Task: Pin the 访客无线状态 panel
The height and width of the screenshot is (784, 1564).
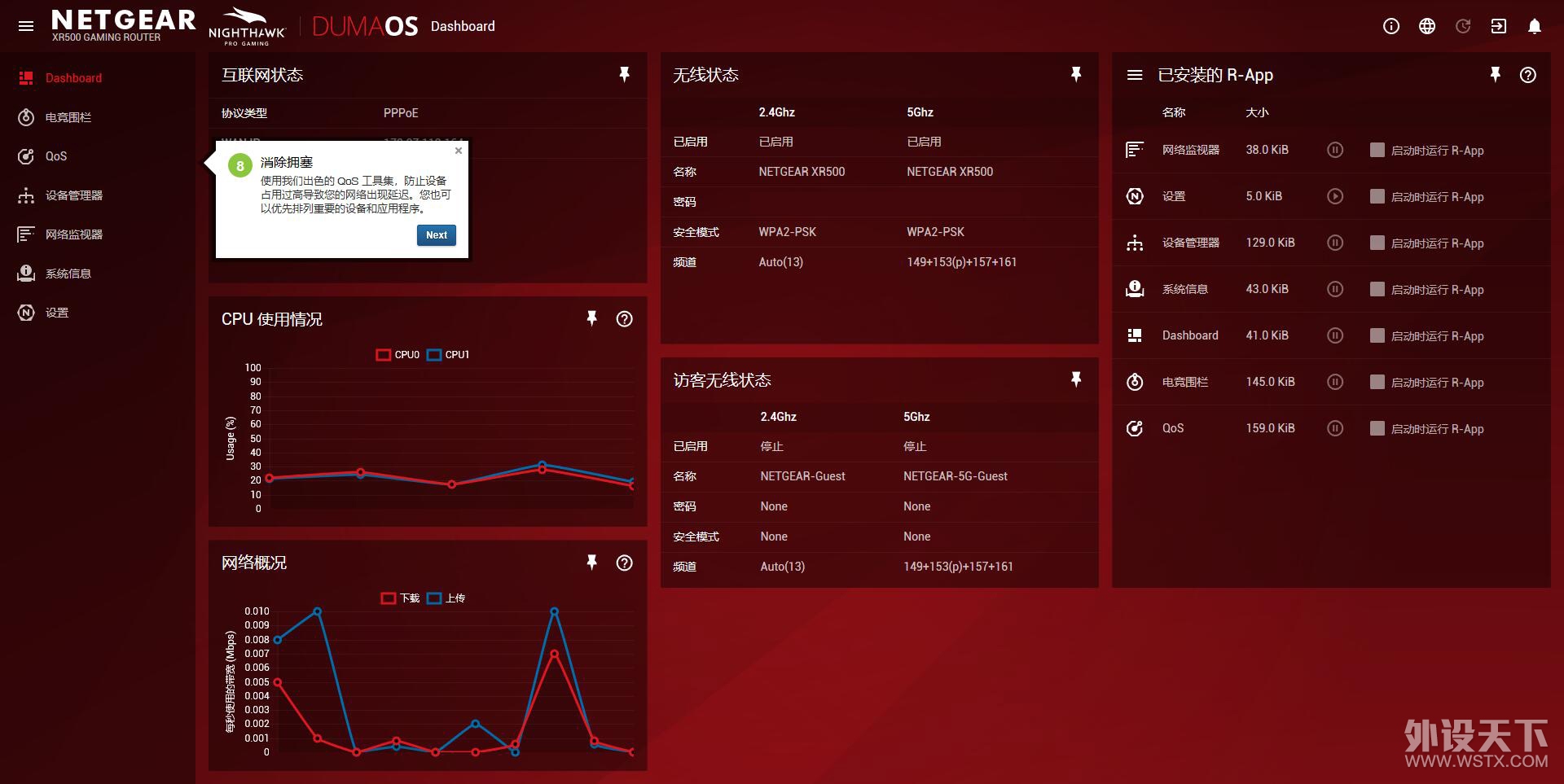Action: 1076,379
